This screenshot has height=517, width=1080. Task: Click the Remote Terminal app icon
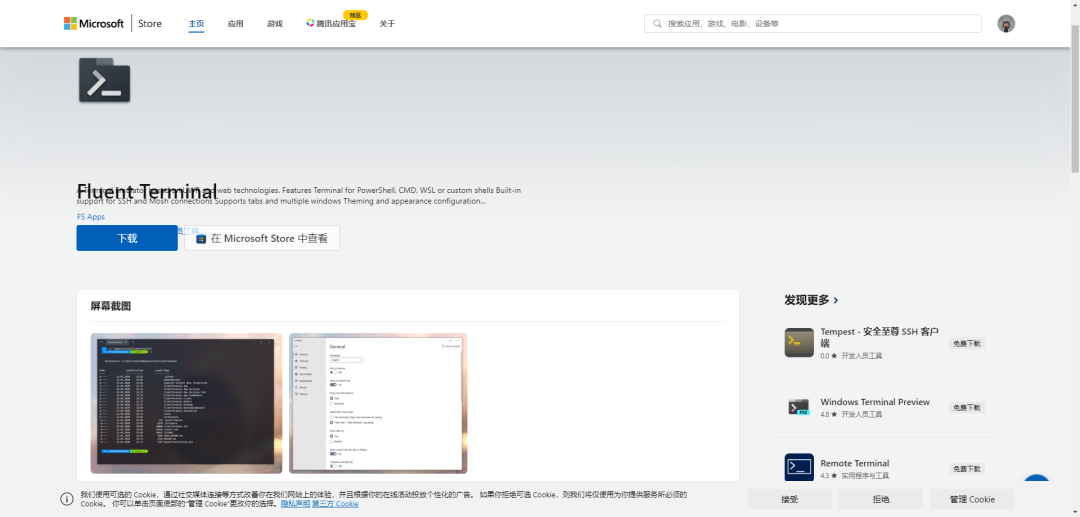coord(799,467)
